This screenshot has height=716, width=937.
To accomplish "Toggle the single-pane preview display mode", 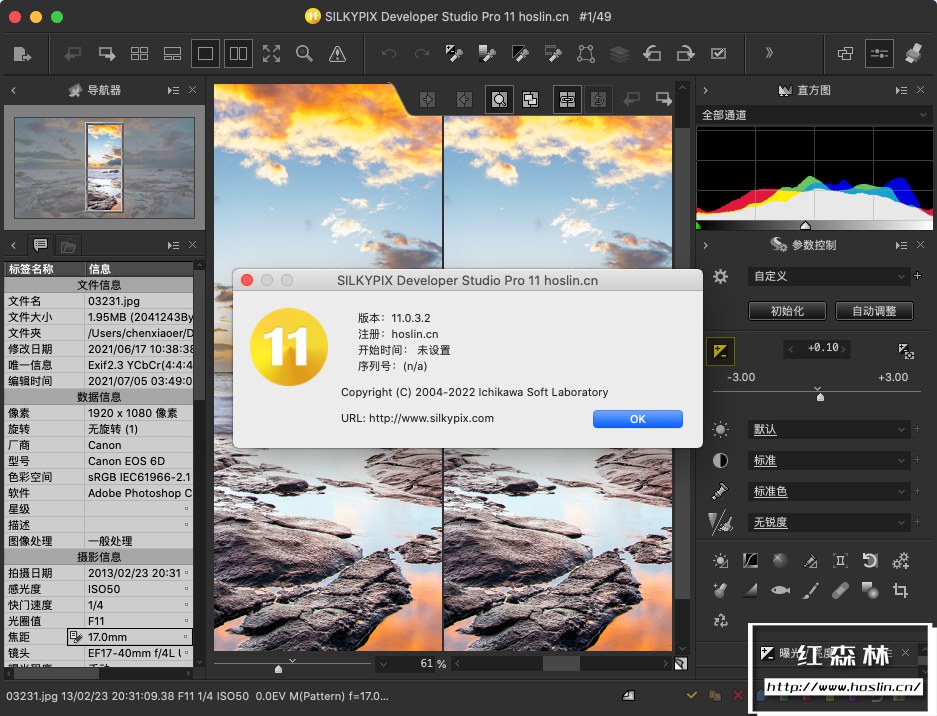I will (x=205, y=53).
